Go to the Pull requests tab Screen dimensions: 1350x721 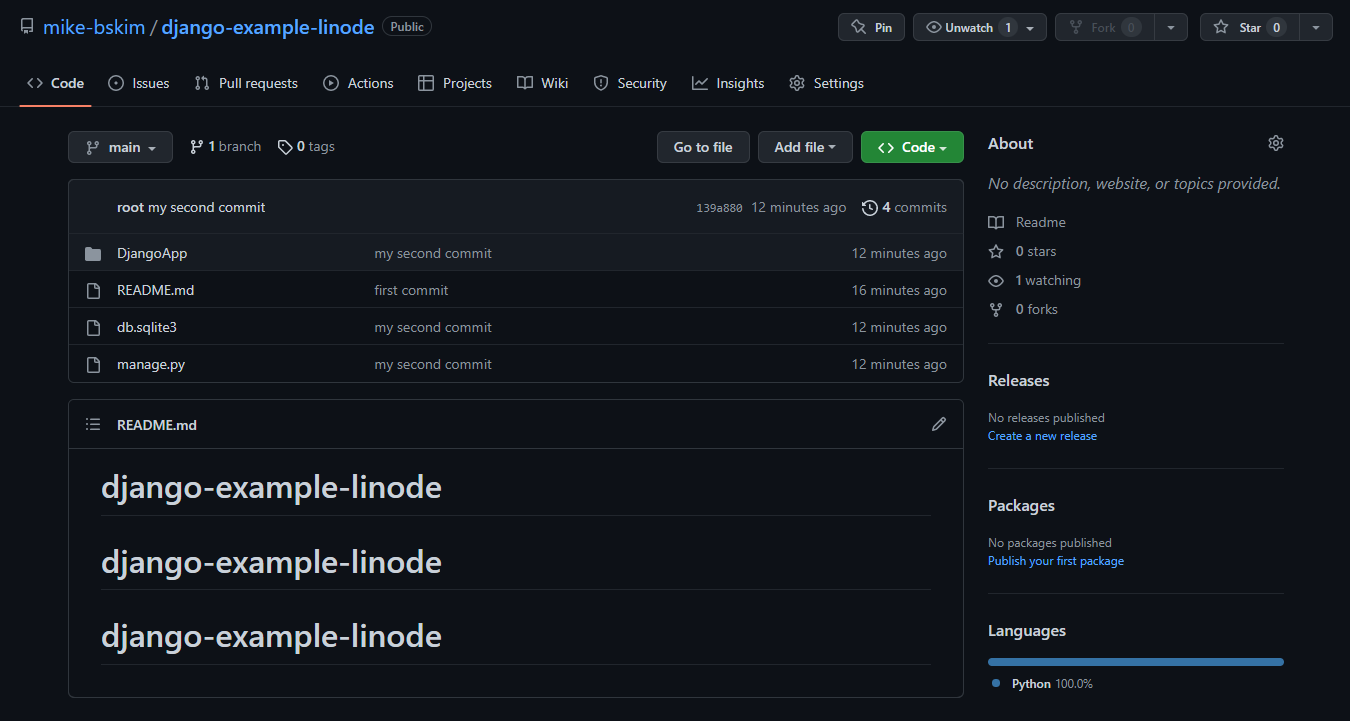246,83
